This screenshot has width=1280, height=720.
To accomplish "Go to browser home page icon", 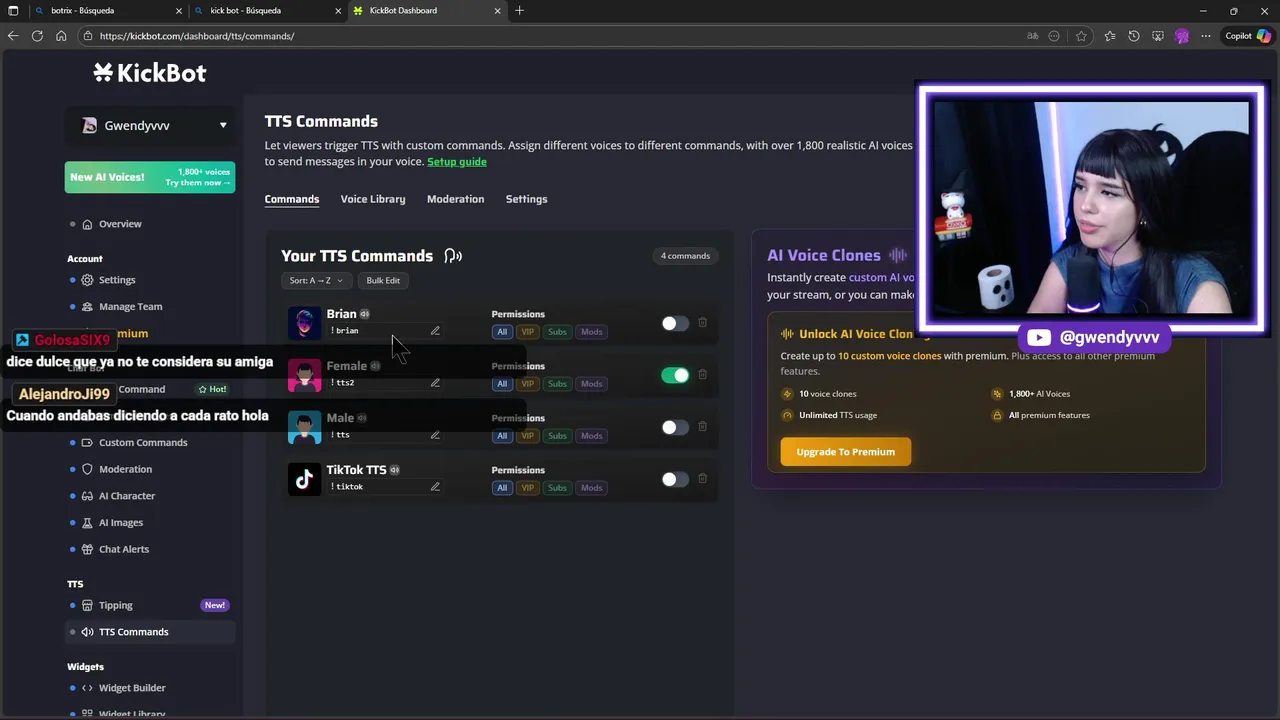I will [x=61, y=36].
